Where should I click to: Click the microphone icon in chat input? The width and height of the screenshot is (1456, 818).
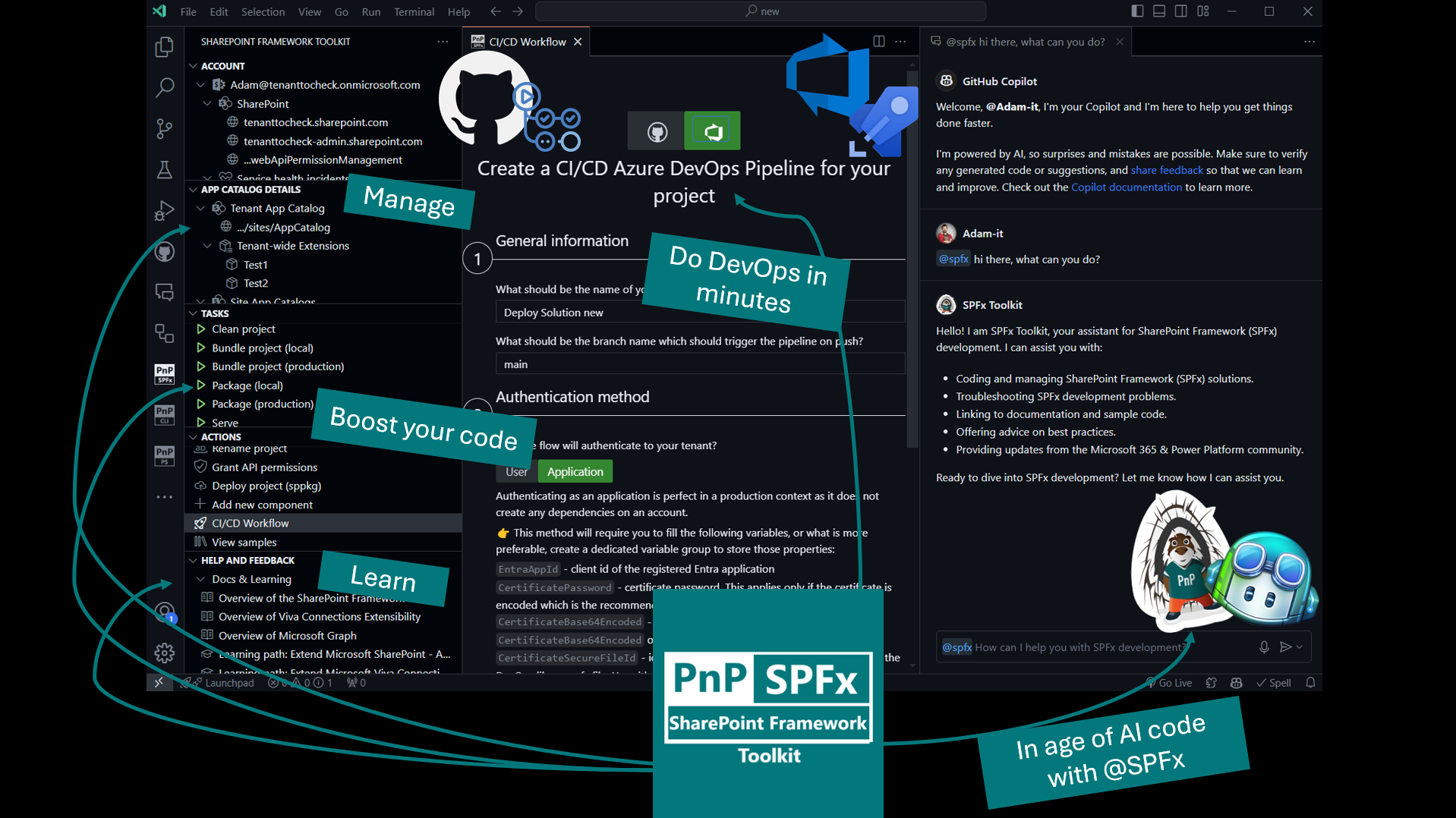click(x=1263, y=647)
